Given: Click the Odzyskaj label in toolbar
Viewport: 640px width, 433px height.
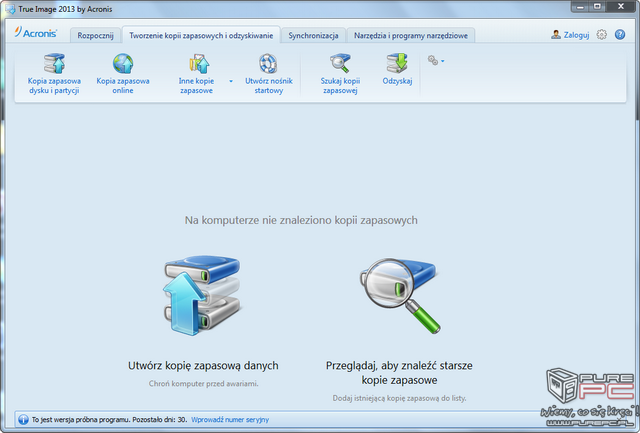Looking at the screenshot, I should pos(397,81).
